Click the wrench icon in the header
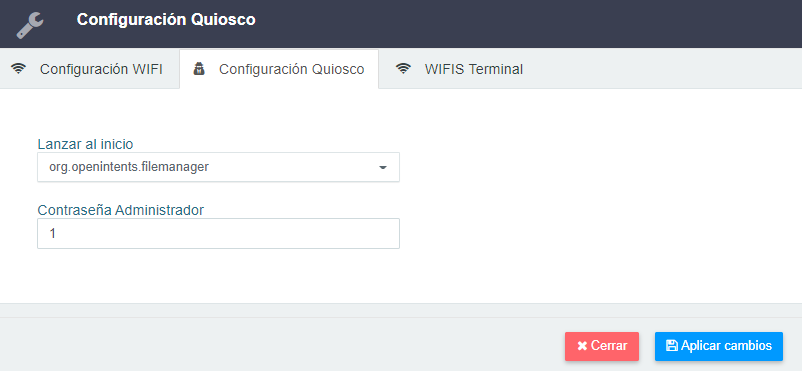The width and height of the screenshot is (802, 371). click(30, 25)
